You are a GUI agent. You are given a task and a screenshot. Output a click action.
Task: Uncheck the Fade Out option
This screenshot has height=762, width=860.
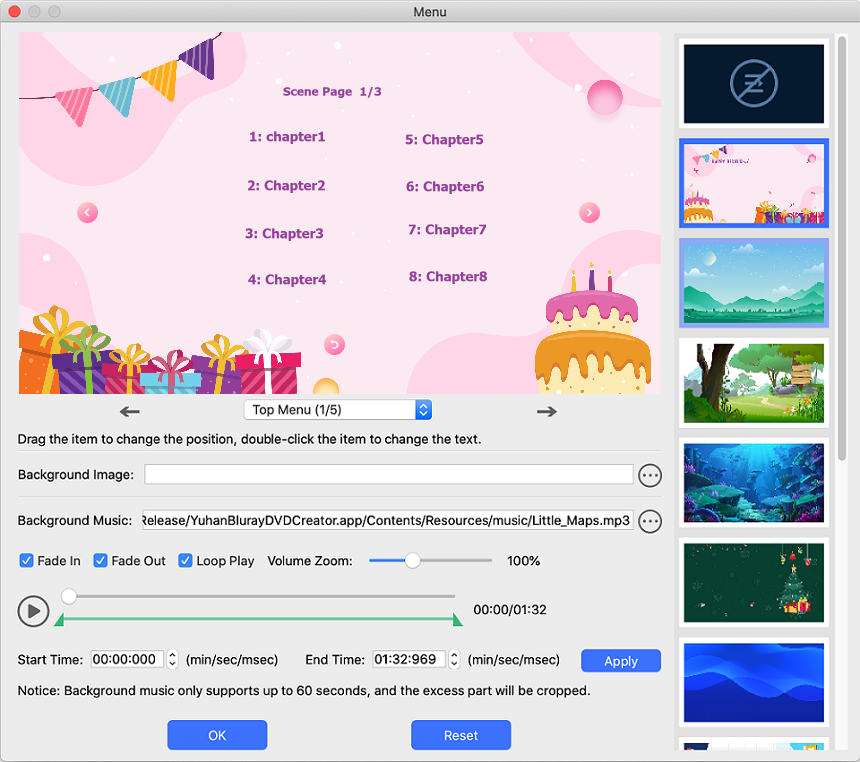click(101, 561)
